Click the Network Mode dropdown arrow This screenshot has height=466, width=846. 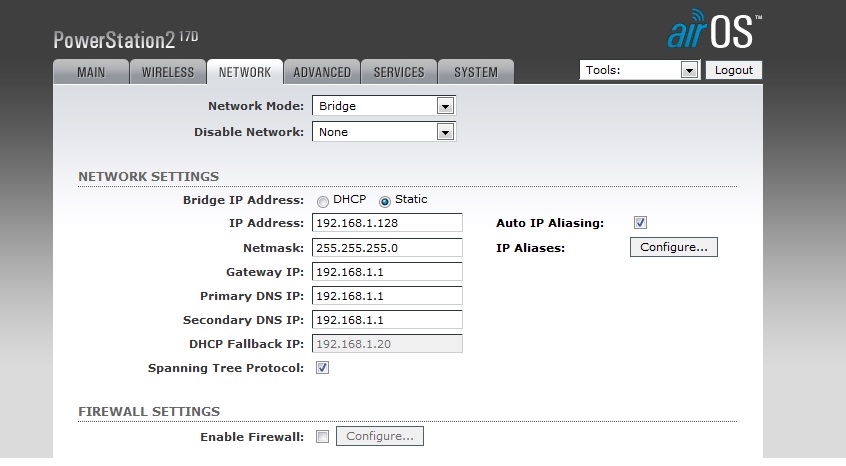click(445, 106)
